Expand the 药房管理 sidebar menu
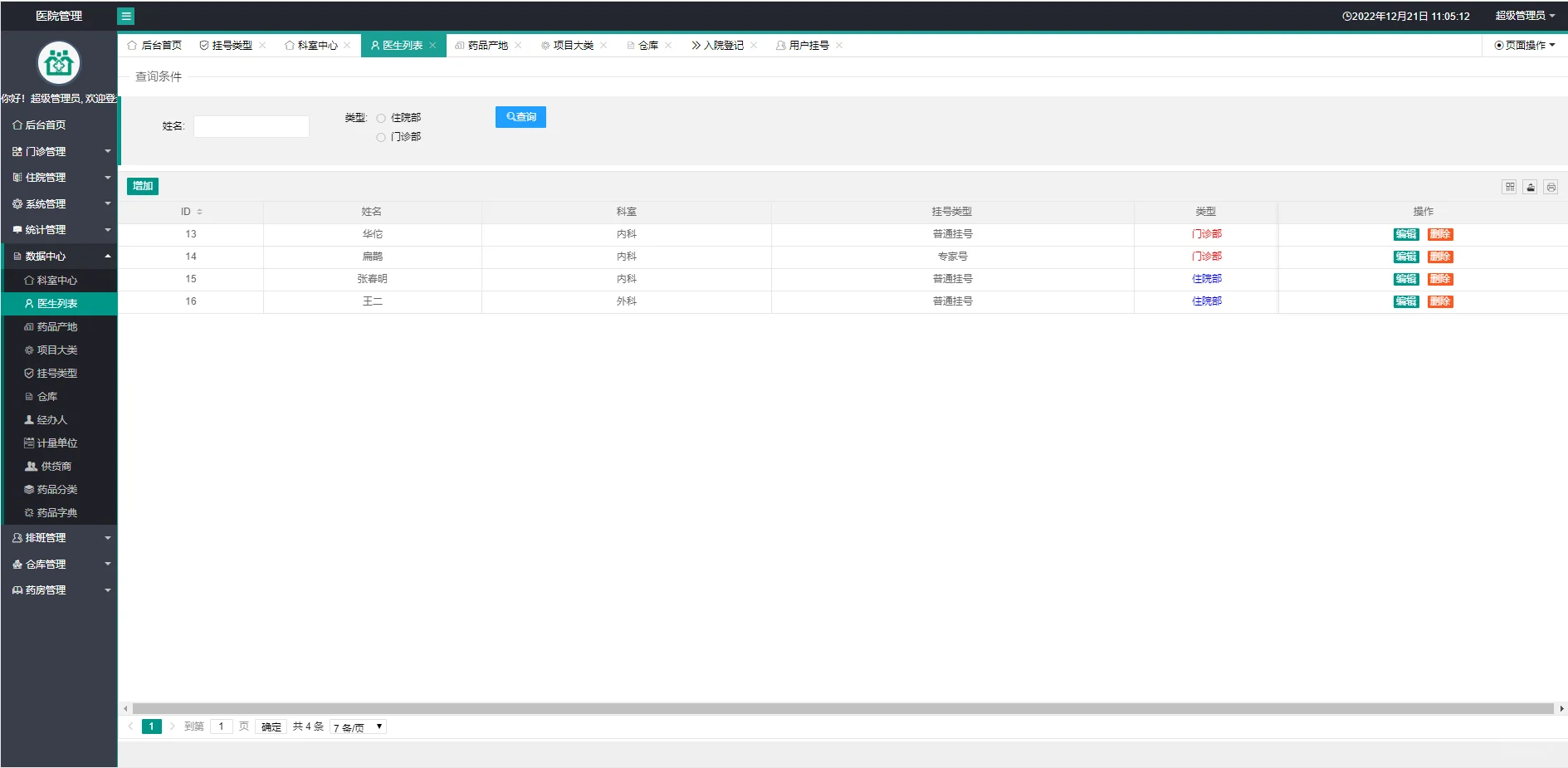This screenshot has width=1568, height=768. 59,590
